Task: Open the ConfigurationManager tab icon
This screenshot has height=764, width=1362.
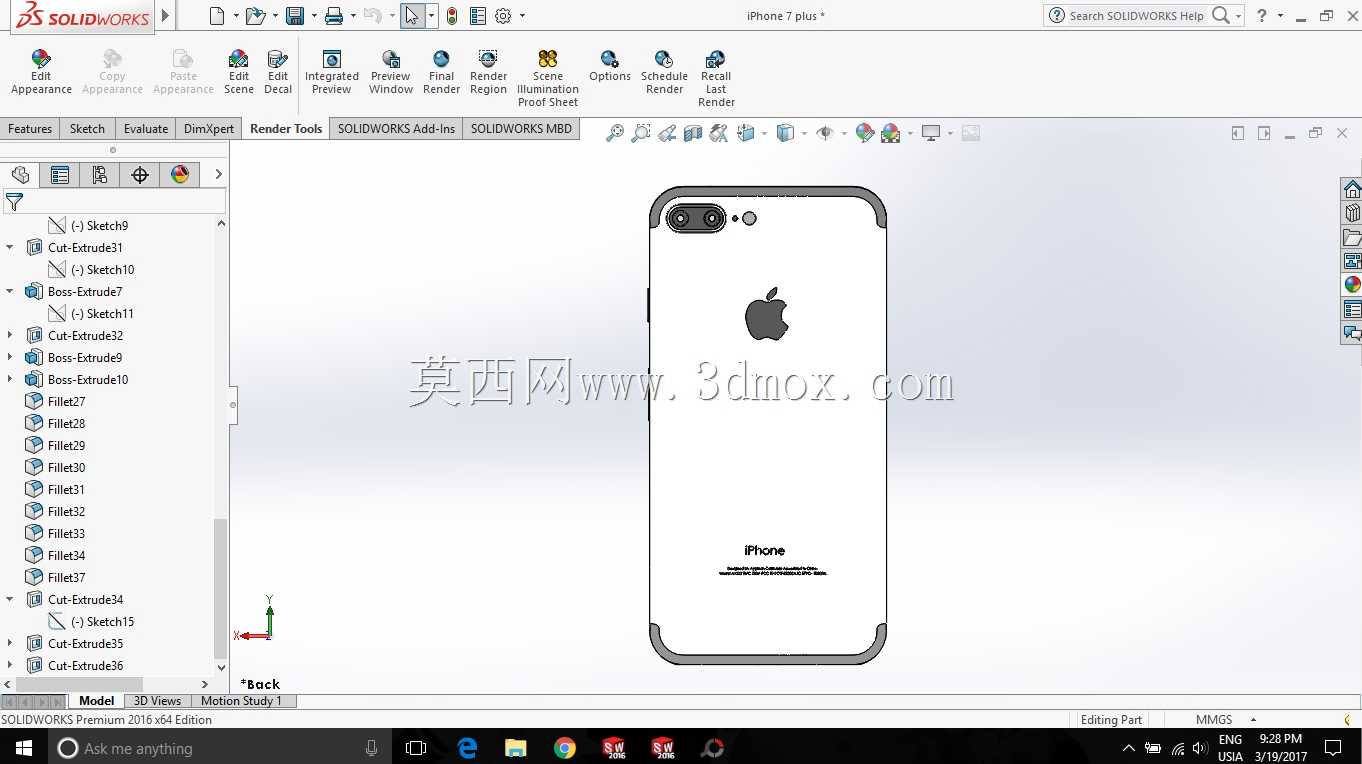Action: [x=100, y=175]
